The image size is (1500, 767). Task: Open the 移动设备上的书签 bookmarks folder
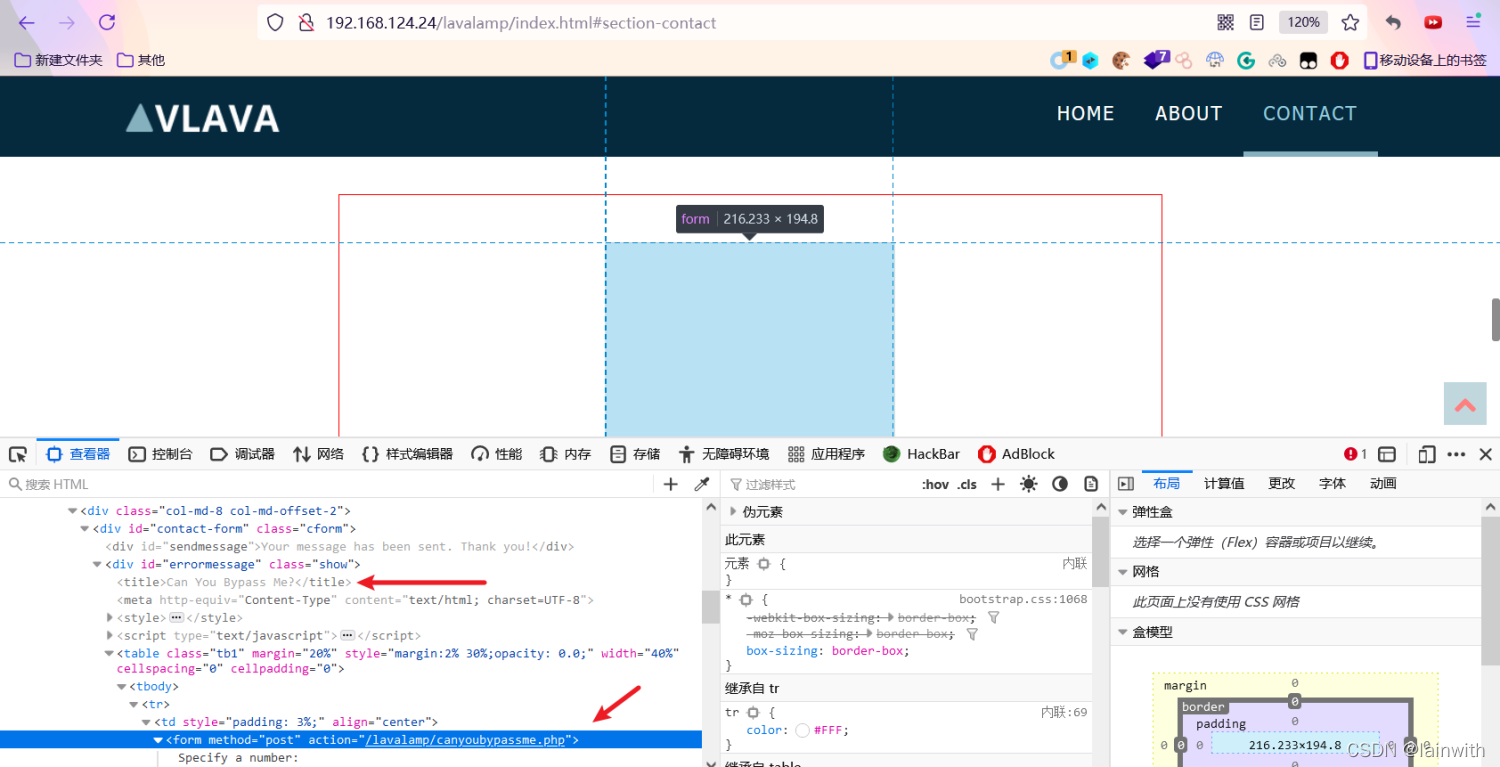(1425, 60)
